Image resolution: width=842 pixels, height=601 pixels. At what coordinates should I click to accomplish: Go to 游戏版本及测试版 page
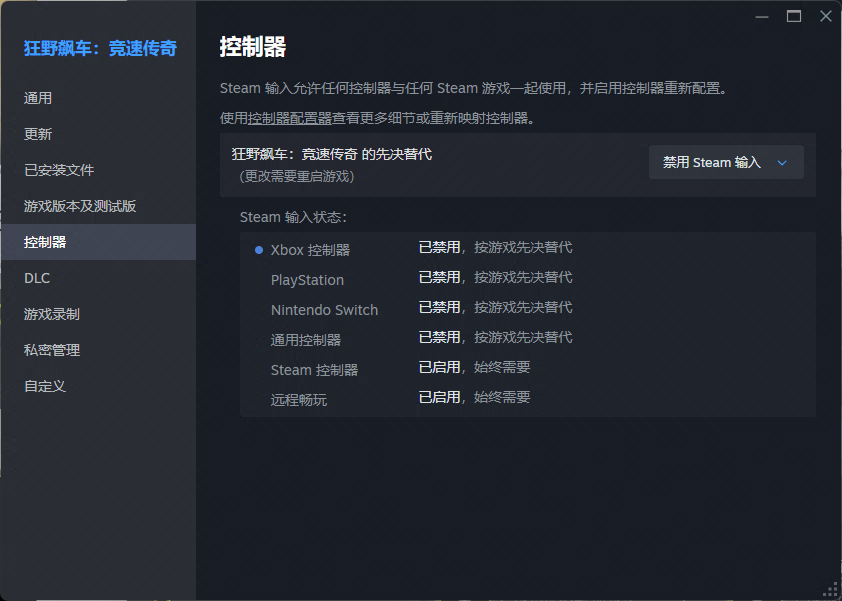coord(98,206)
